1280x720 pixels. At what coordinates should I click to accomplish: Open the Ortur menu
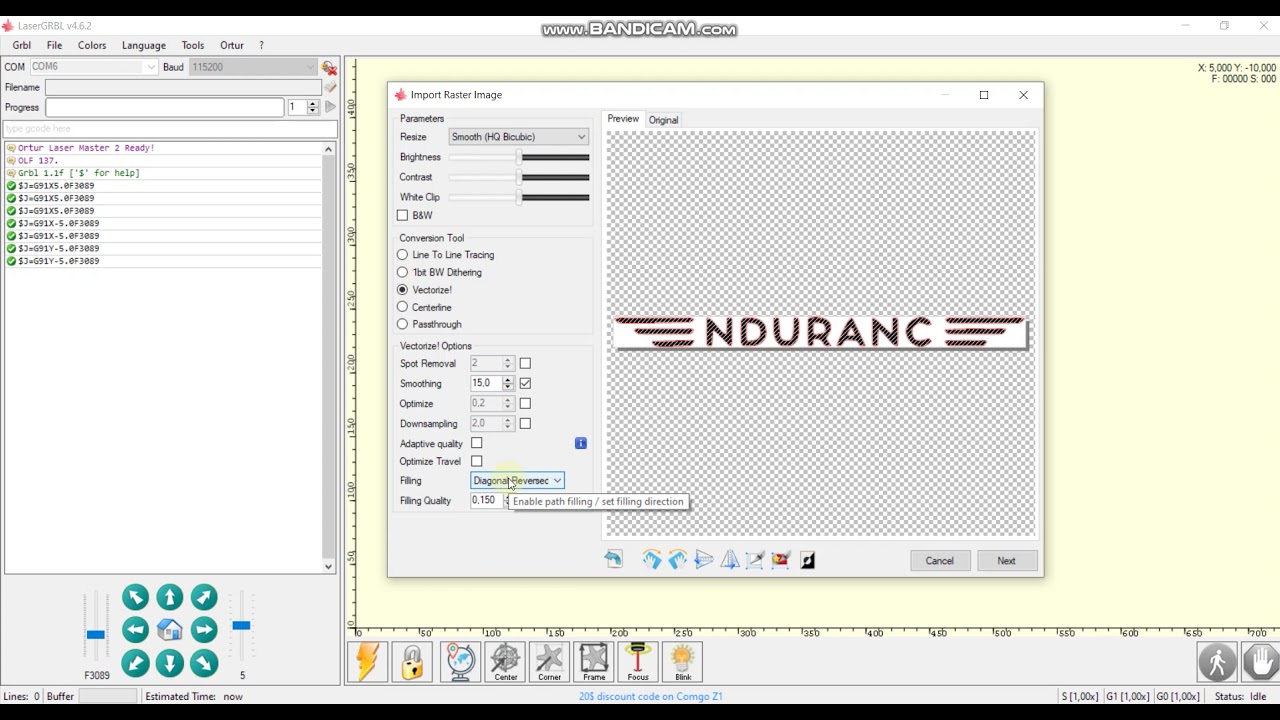[232, 45]
